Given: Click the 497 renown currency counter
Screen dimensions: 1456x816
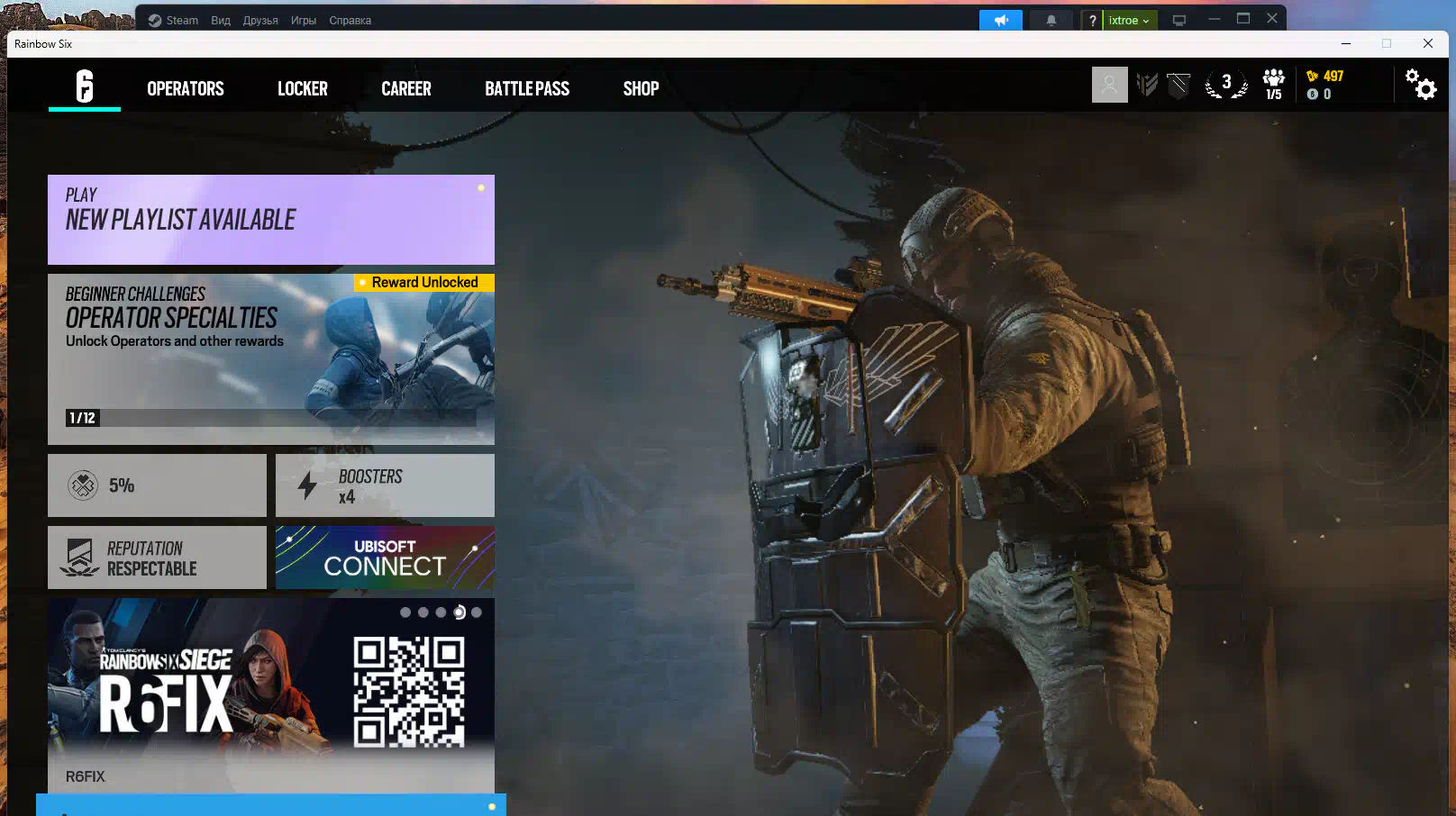Looking at the screenshot, I should pos(1324,77).
